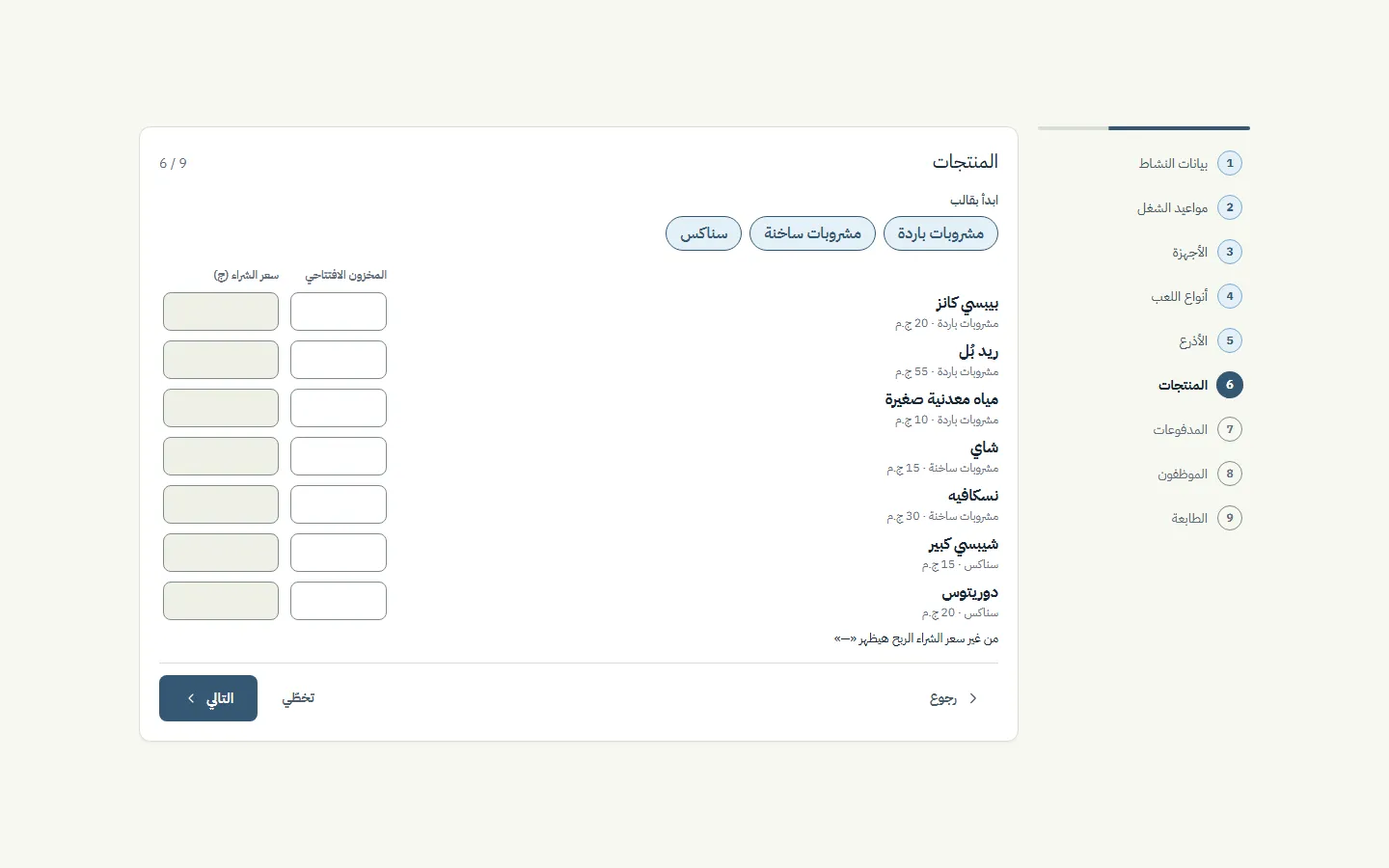
Task: Jump to step 9 الطابعة
Action: click(x=1206, y=518)
